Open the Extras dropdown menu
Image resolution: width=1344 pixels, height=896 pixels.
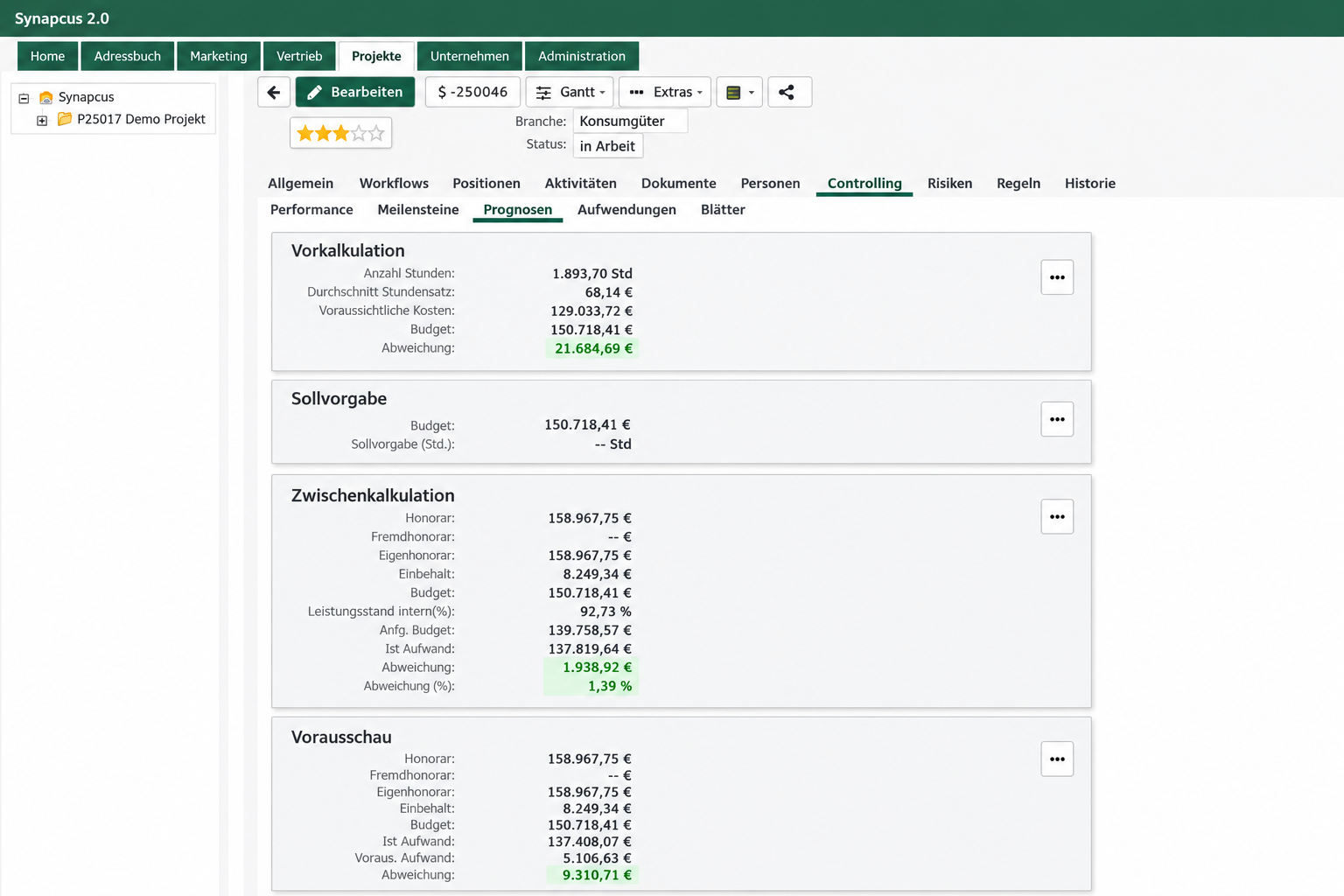[665, 92]
